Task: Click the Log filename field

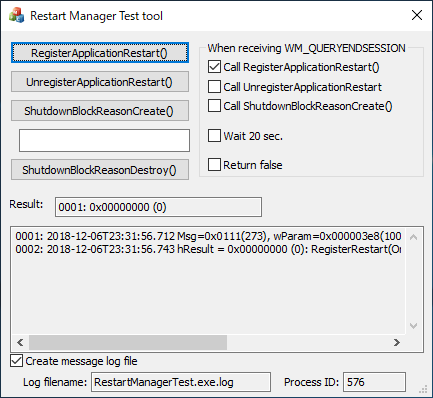Action: 181,382
